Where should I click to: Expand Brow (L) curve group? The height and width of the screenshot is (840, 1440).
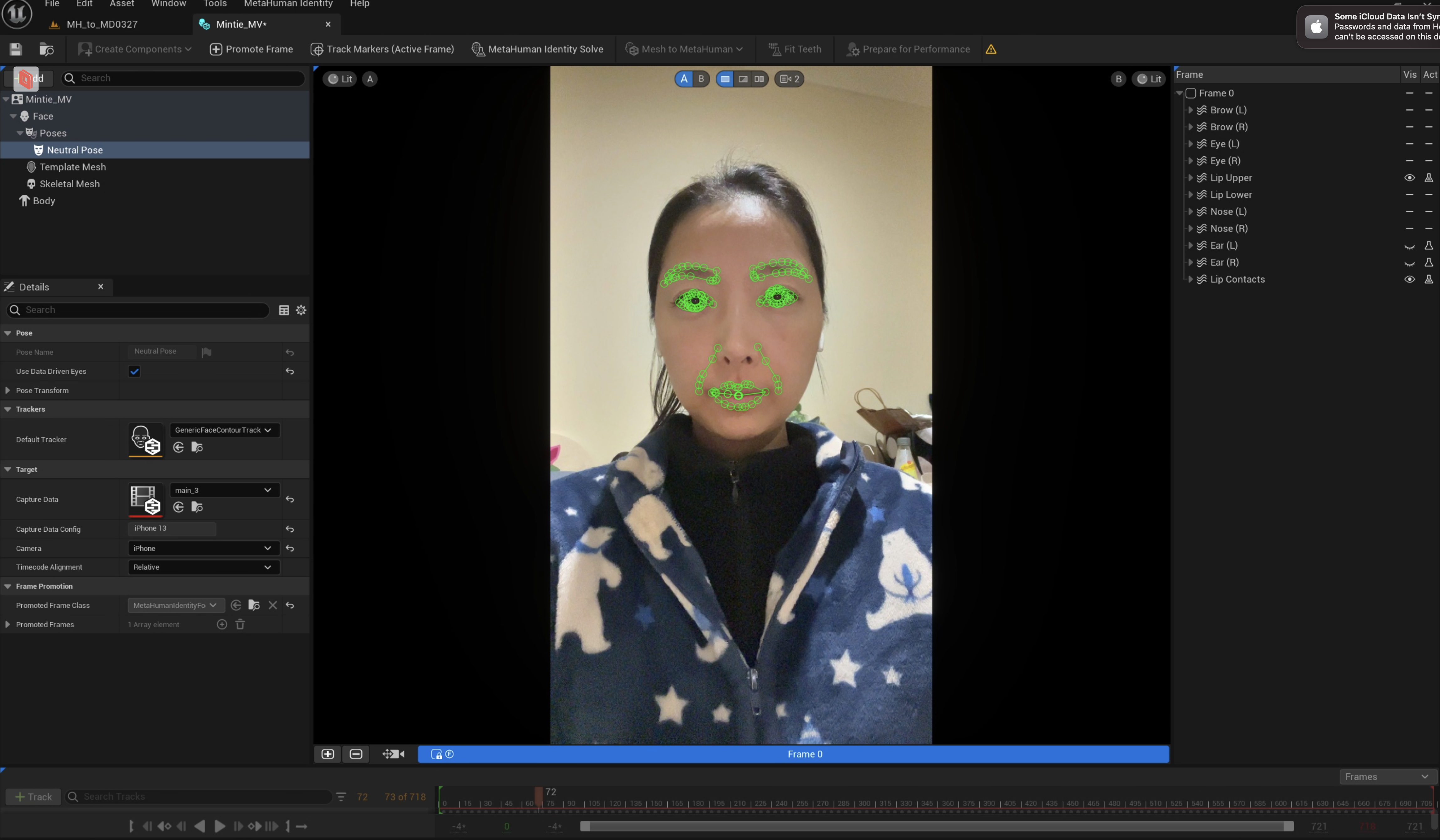pyautogui.click(x=1190, y=110)
